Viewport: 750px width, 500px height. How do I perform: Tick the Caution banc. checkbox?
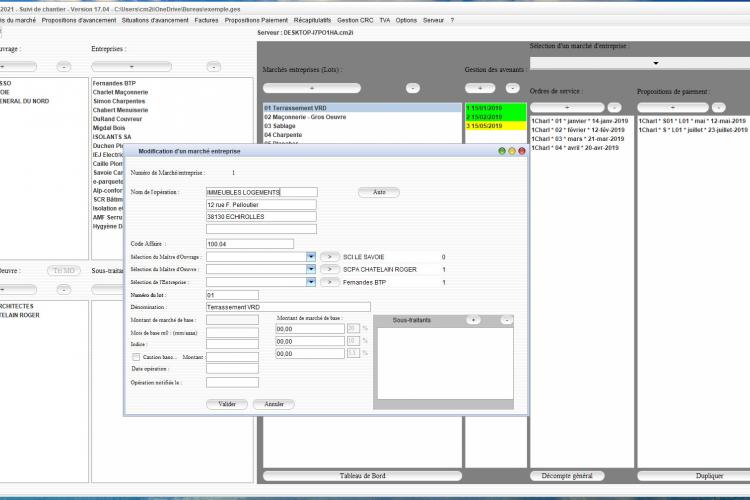coord(136,357)
